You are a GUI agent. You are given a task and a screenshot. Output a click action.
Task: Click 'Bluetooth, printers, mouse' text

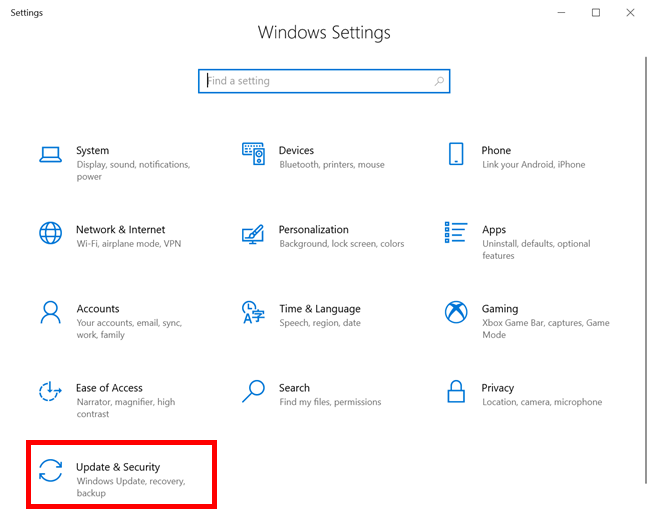point(332,165)
